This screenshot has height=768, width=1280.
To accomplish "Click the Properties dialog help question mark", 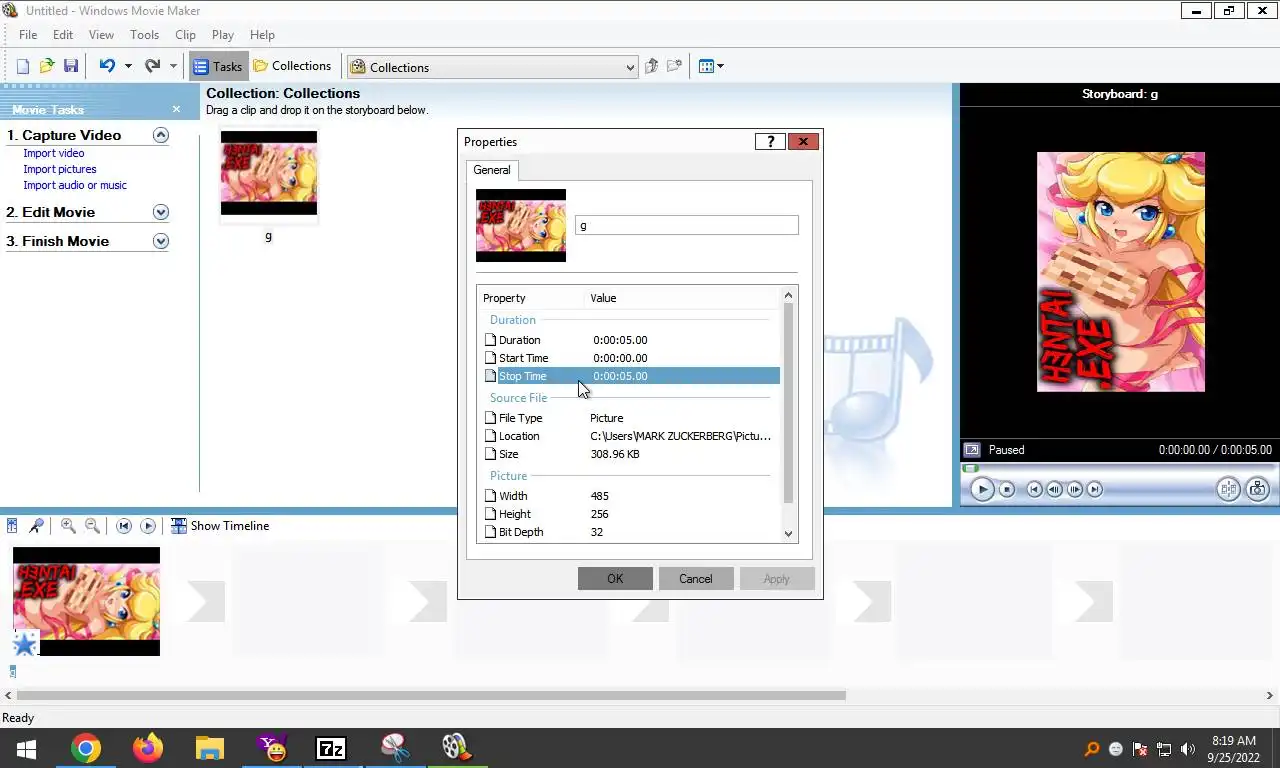I will pyautogui.click(x=770, y=142).
